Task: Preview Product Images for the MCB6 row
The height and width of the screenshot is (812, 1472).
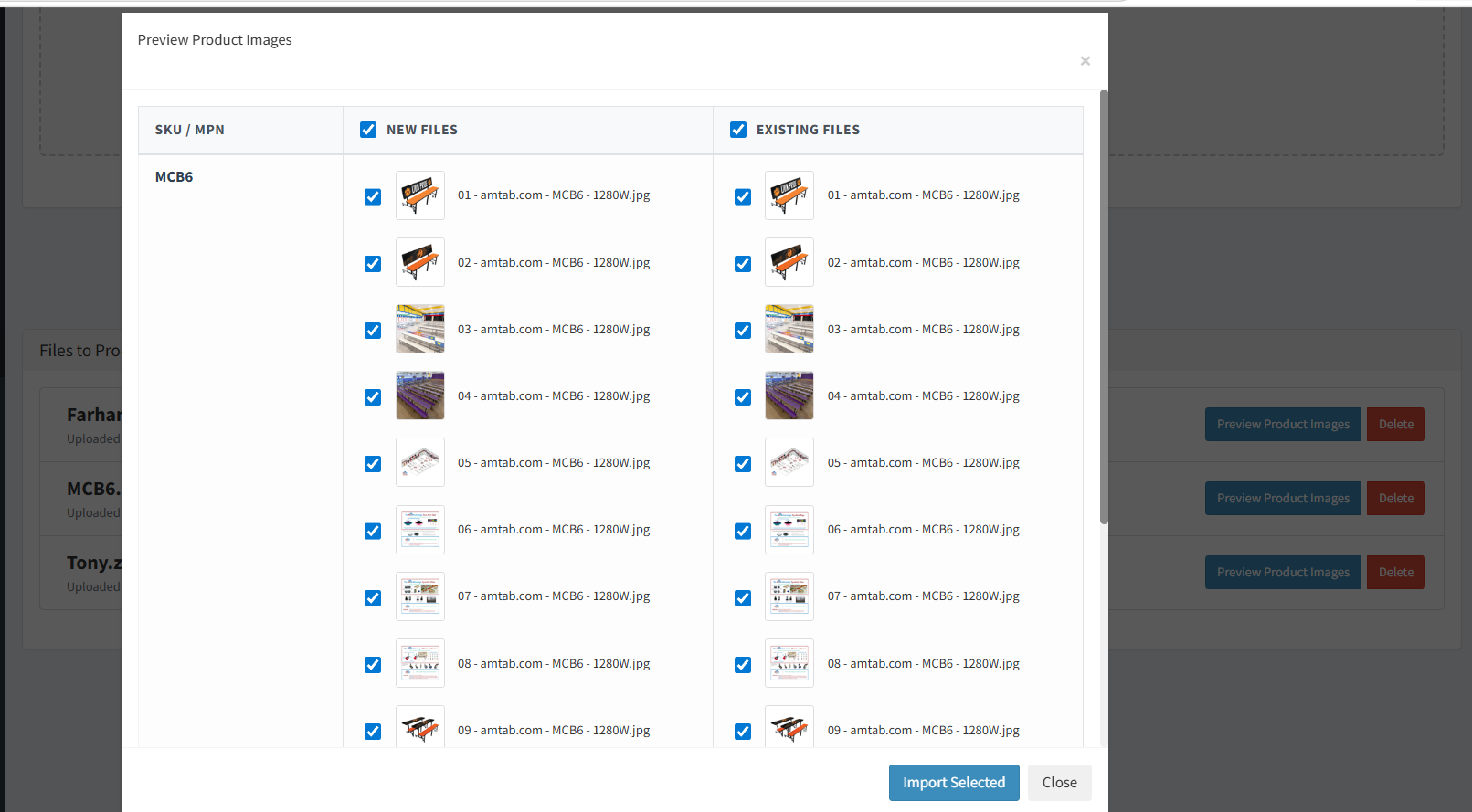Action: pyautogui.click(x=1283, y=498)
